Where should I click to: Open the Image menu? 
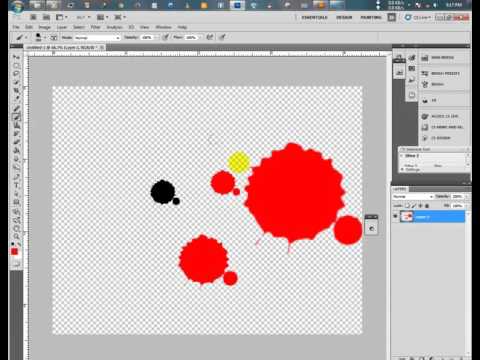point(44,27)
